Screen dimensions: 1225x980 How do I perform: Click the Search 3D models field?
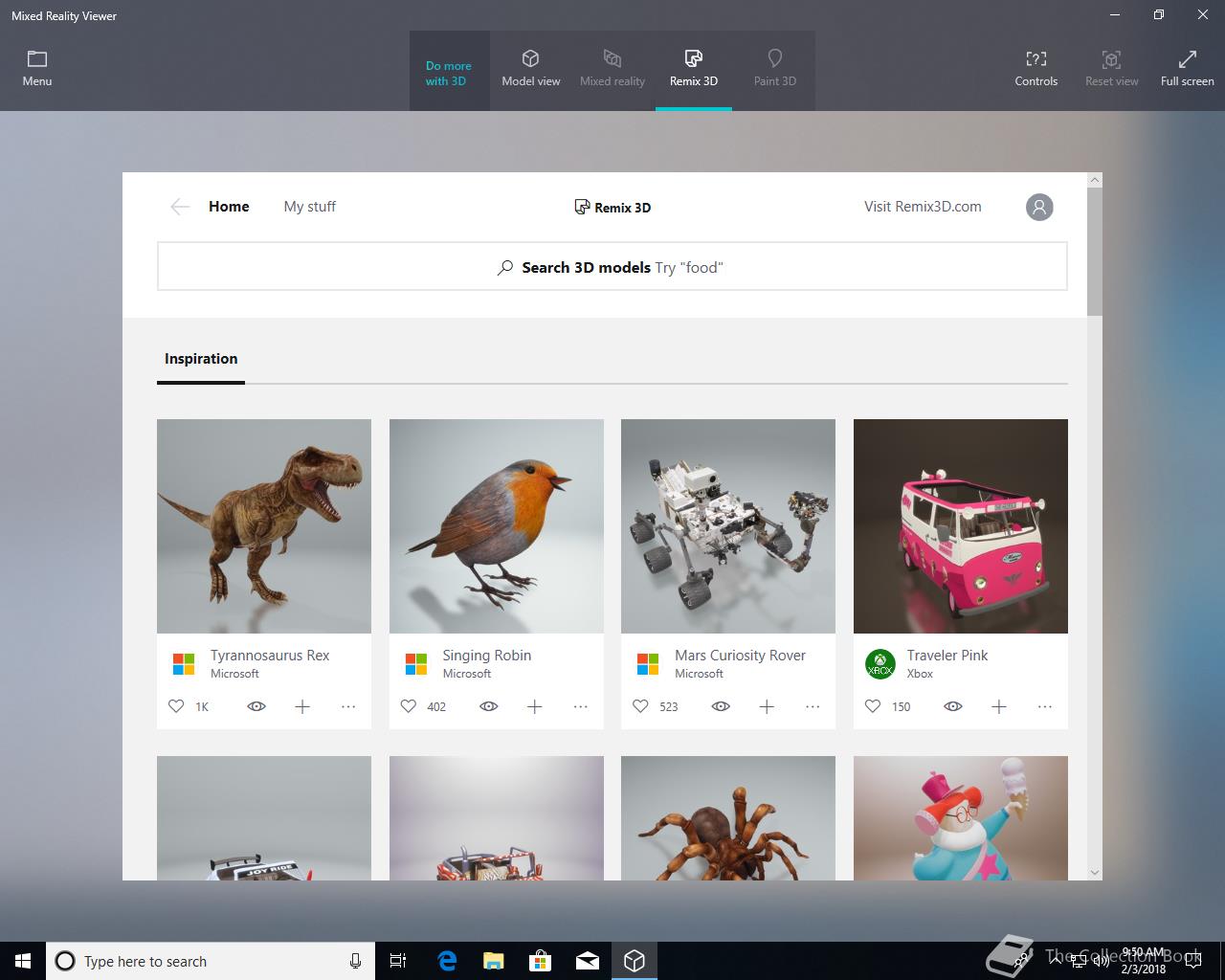[612, 266]
